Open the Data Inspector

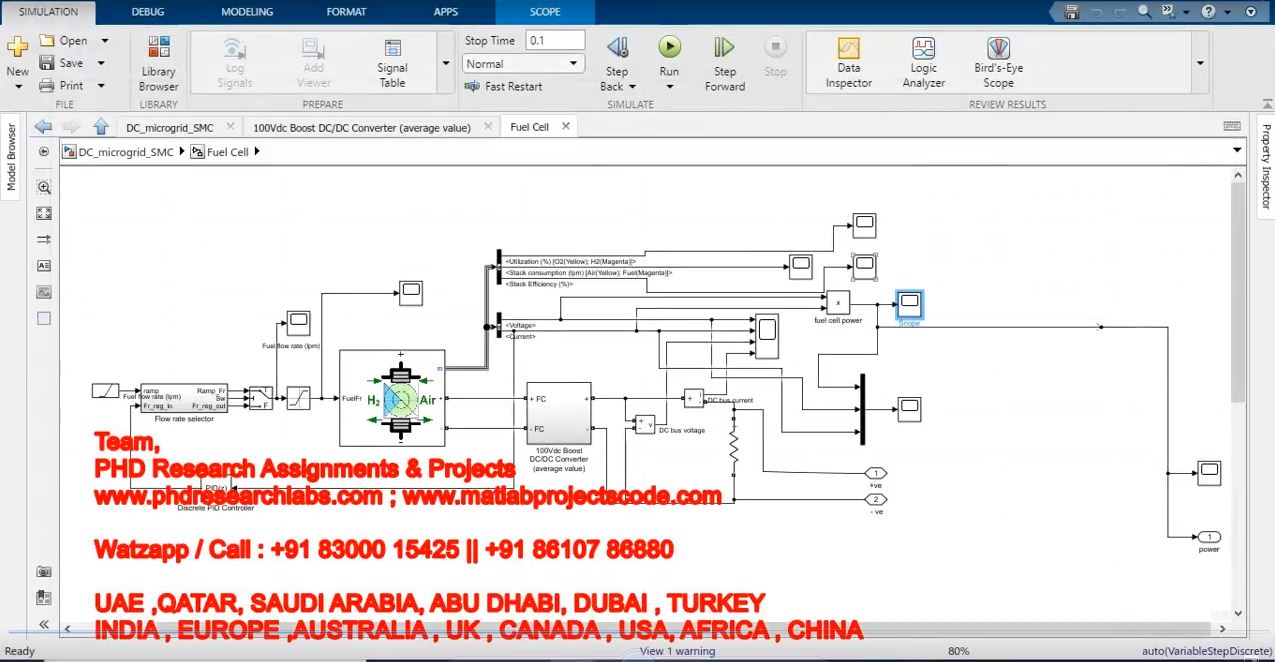pos(848,62)
